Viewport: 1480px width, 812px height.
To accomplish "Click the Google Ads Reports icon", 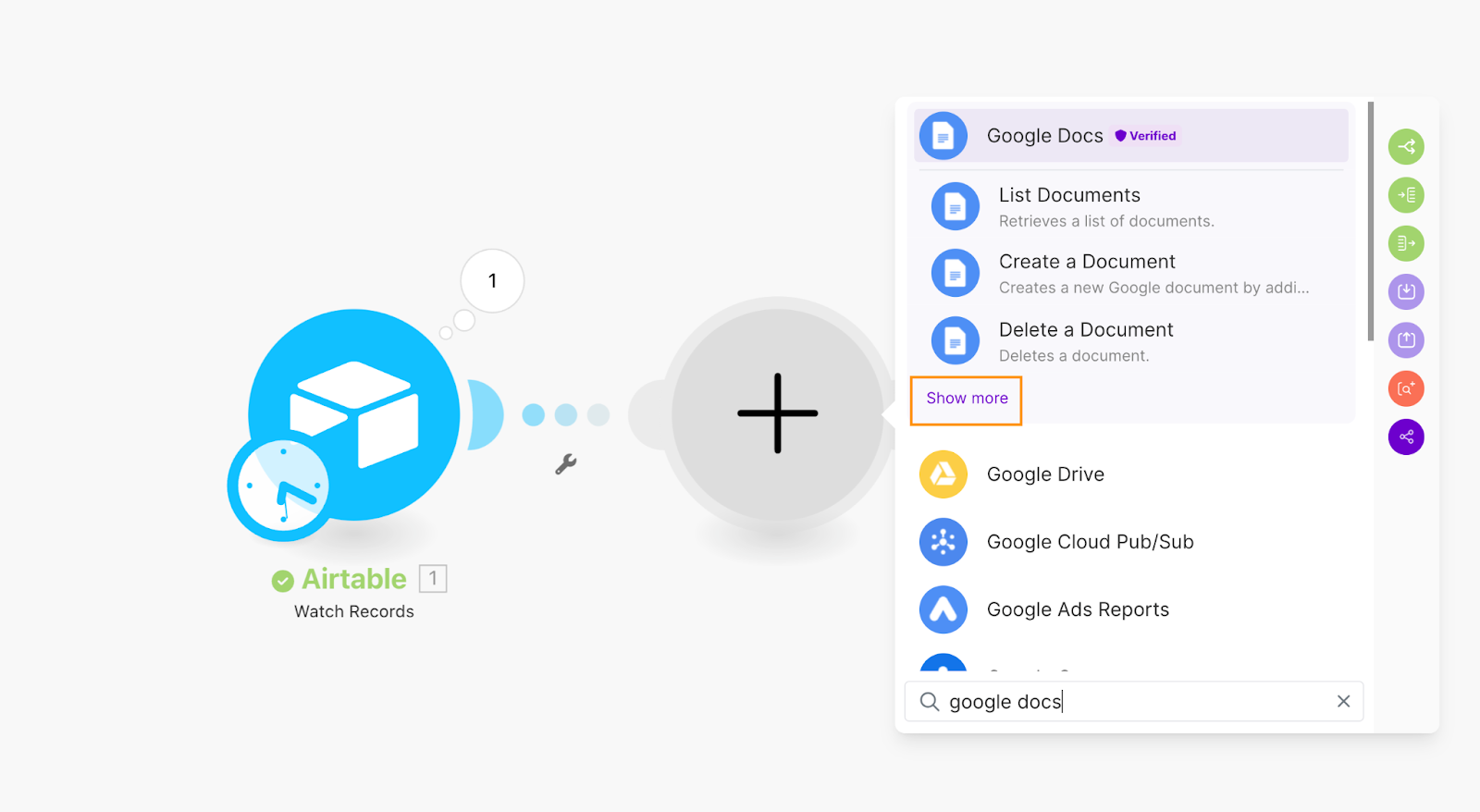I will coord(943,609).
